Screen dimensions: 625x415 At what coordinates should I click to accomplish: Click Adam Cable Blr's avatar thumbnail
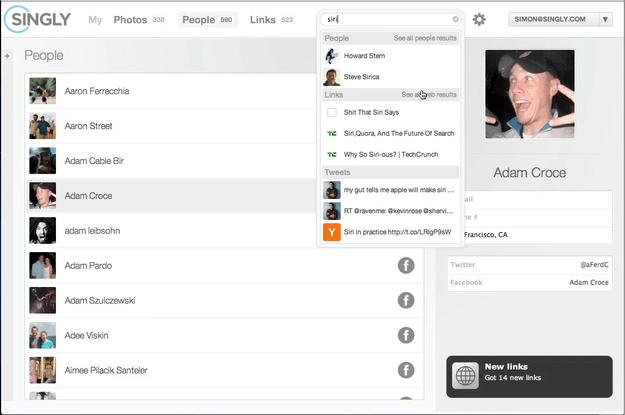click(x=43, y=161)
